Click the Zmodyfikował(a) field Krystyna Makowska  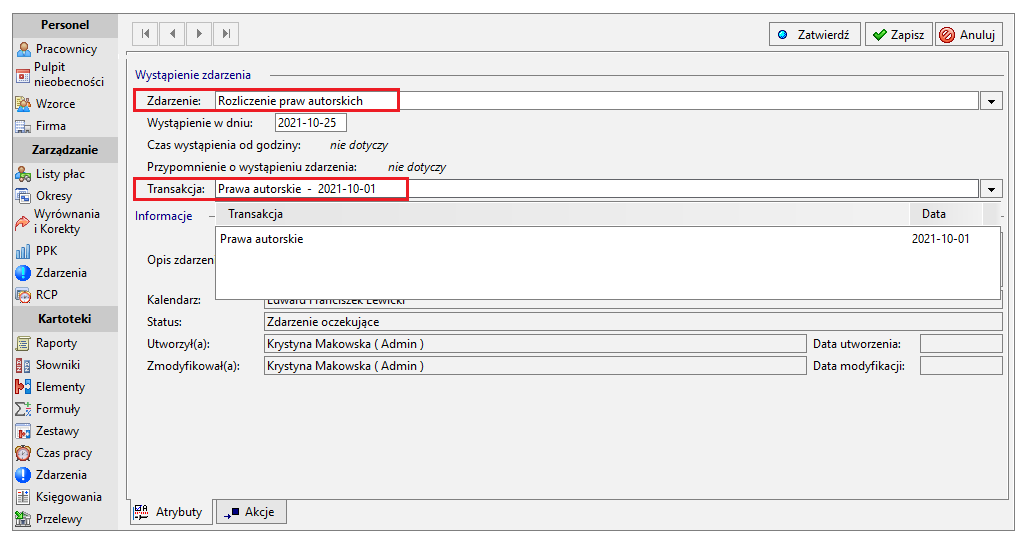click(x=535, y=366)
